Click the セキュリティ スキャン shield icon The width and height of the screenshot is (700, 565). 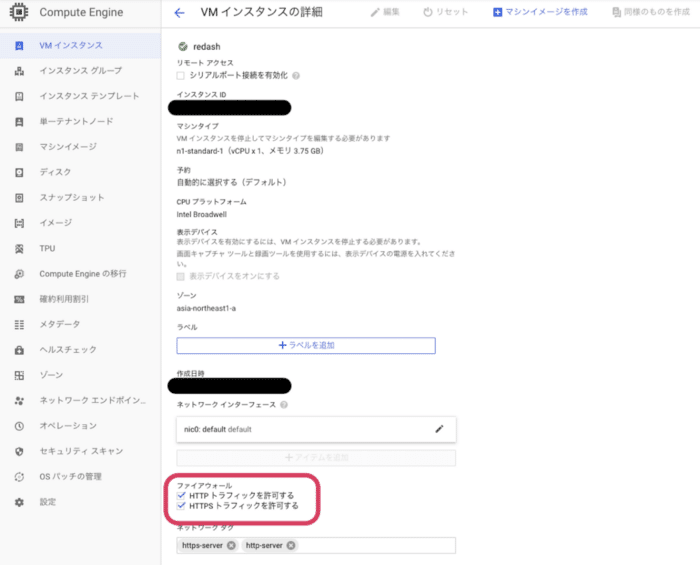click(x=19, y=452)
